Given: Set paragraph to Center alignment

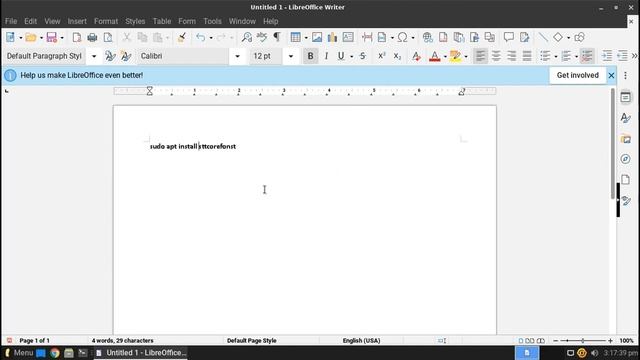Looking at the screenshot, I should 496,56.
